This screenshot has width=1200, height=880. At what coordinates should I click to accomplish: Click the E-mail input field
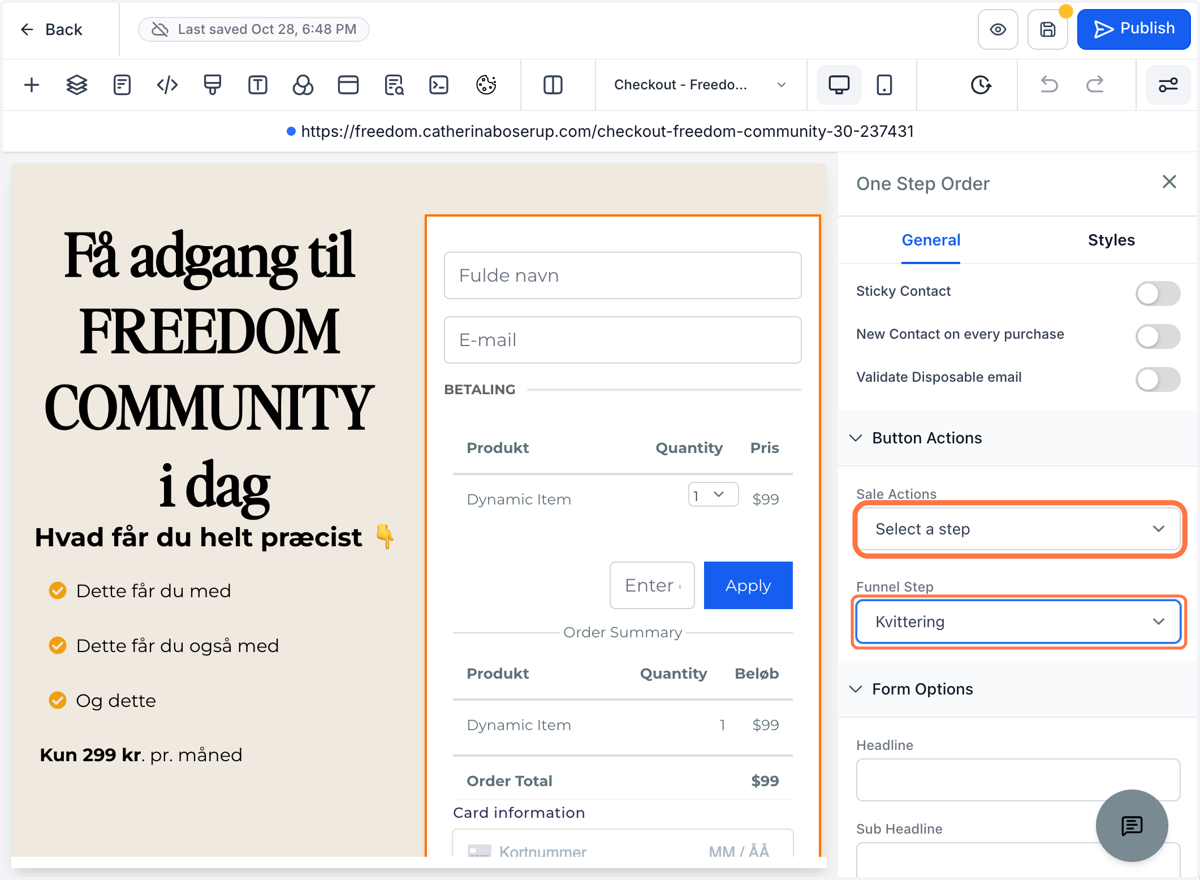coord(623,340)
